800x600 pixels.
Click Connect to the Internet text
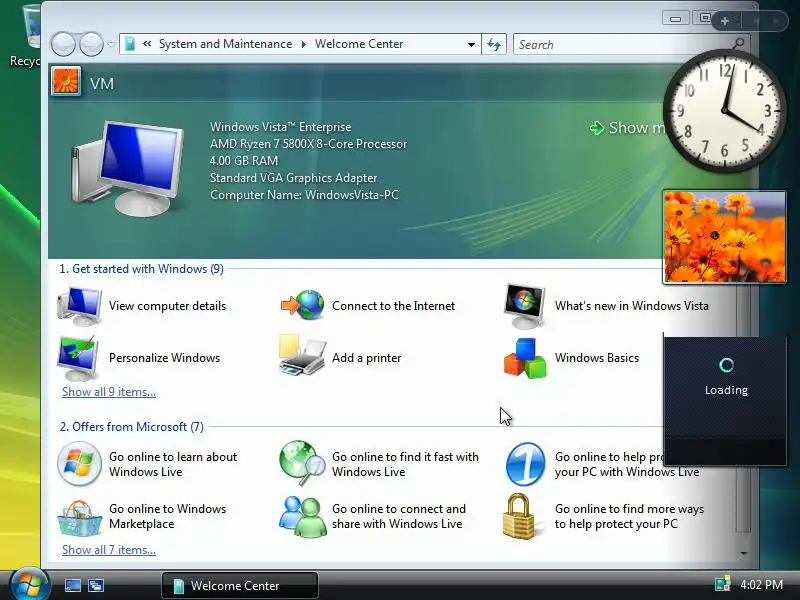point(393,306)
